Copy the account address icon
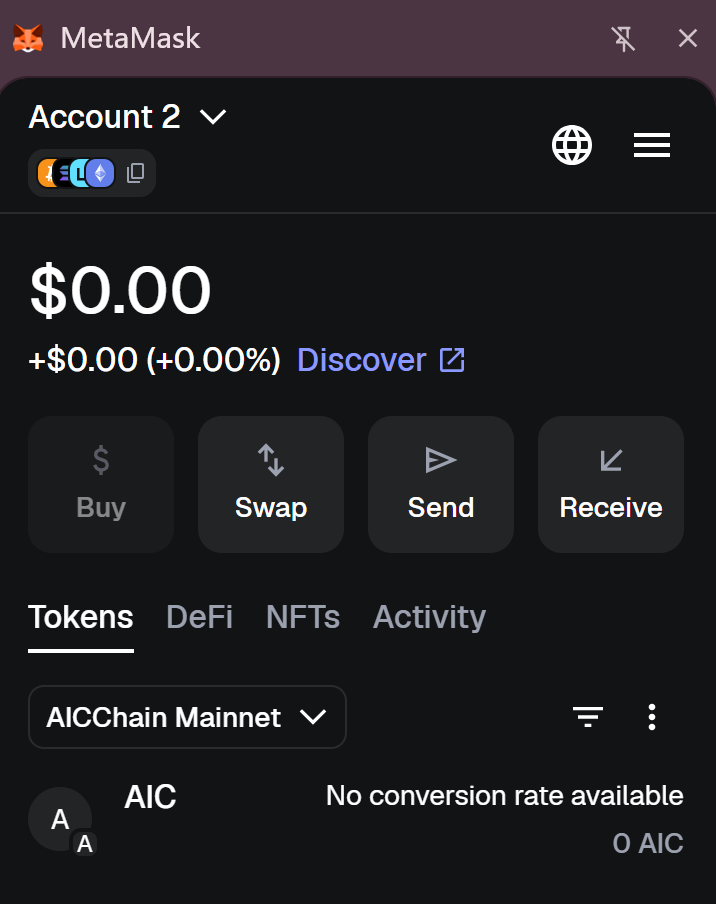The image size is (716, 904). (136, 173)
